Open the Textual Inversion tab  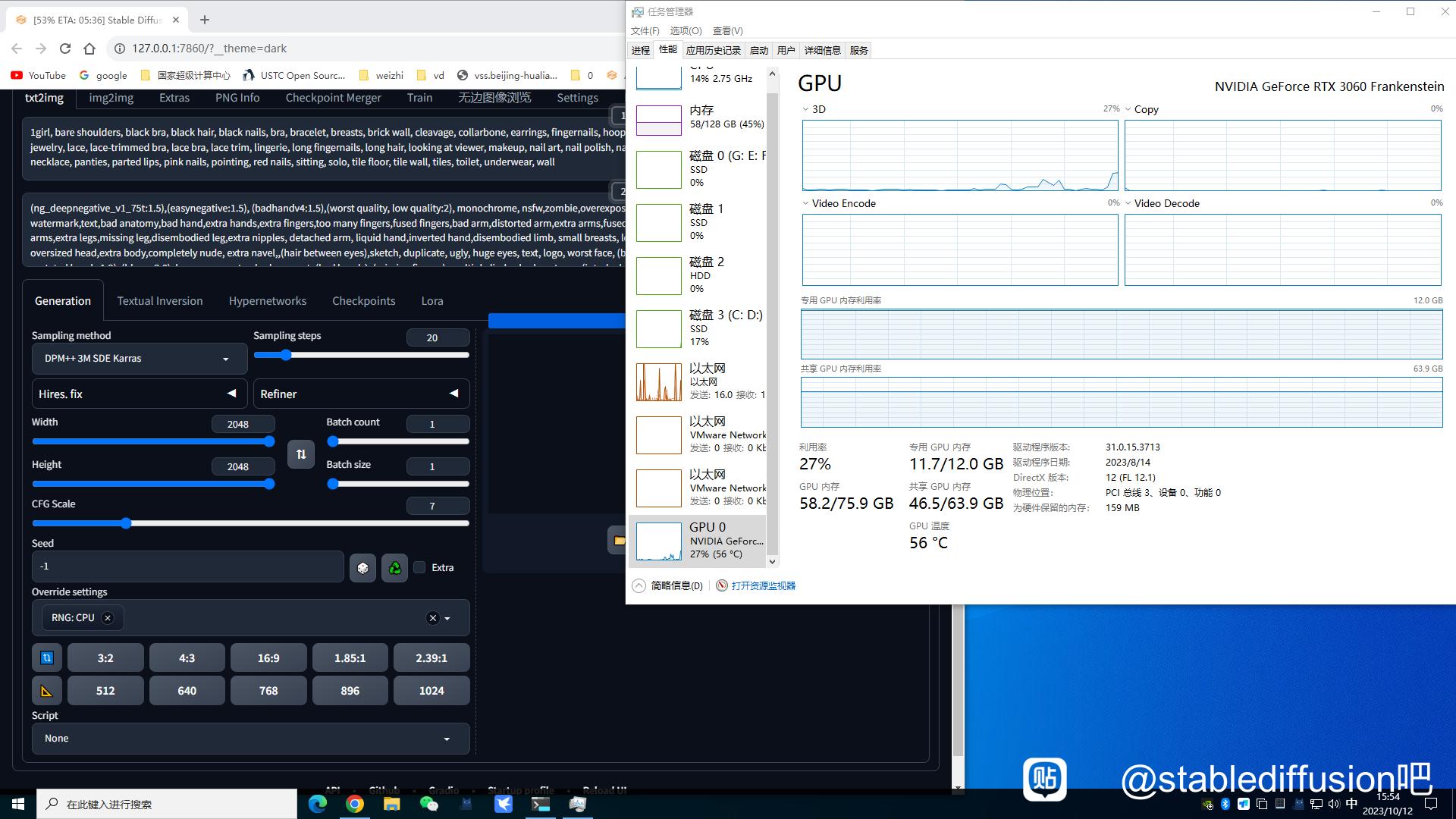(x=160, y=301)
